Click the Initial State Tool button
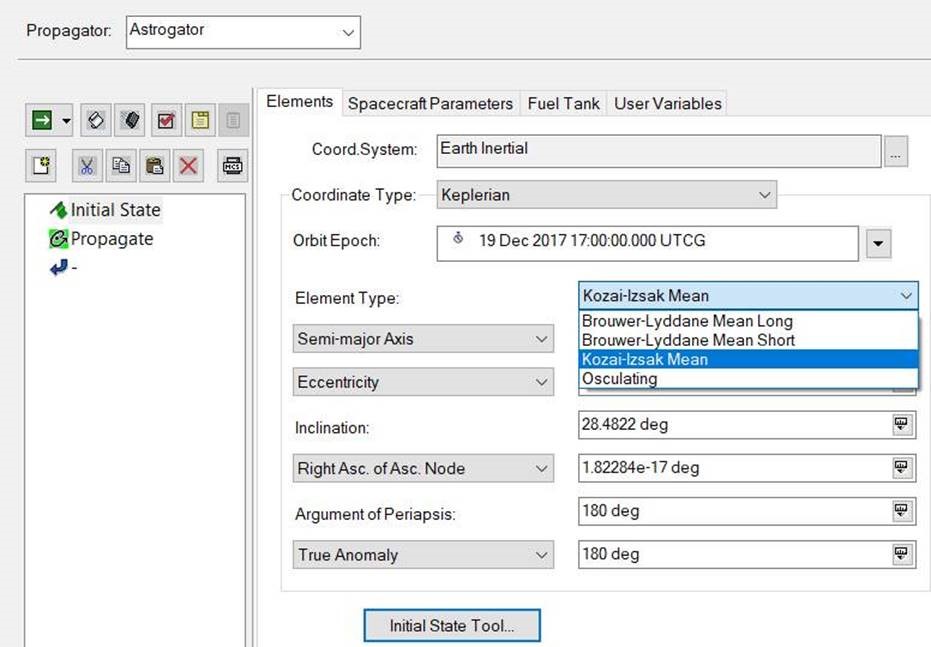 [x=451, y=626]
